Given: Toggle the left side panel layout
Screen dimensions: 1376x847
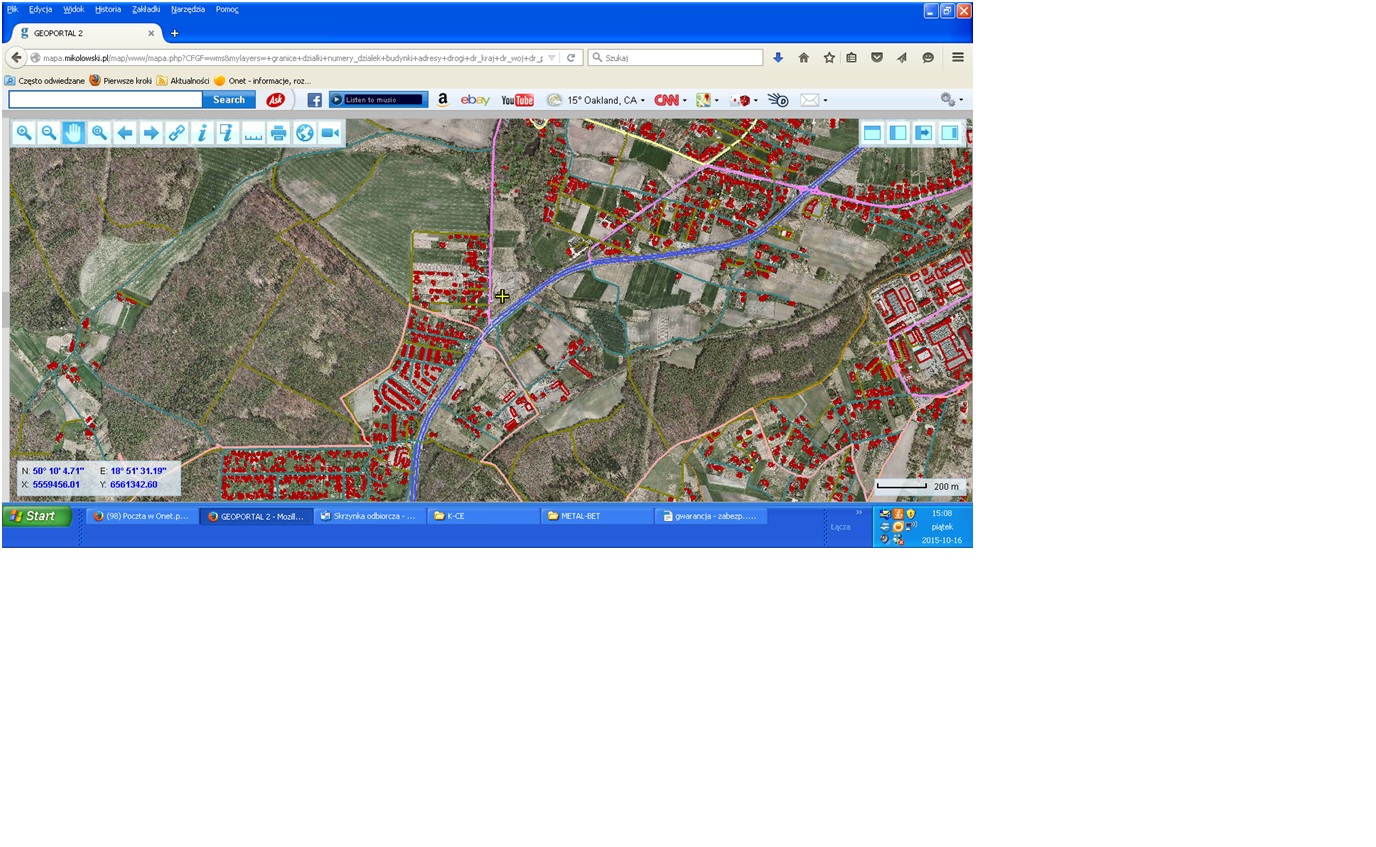Looking at the screenshot, I should [x=898, y=133].
